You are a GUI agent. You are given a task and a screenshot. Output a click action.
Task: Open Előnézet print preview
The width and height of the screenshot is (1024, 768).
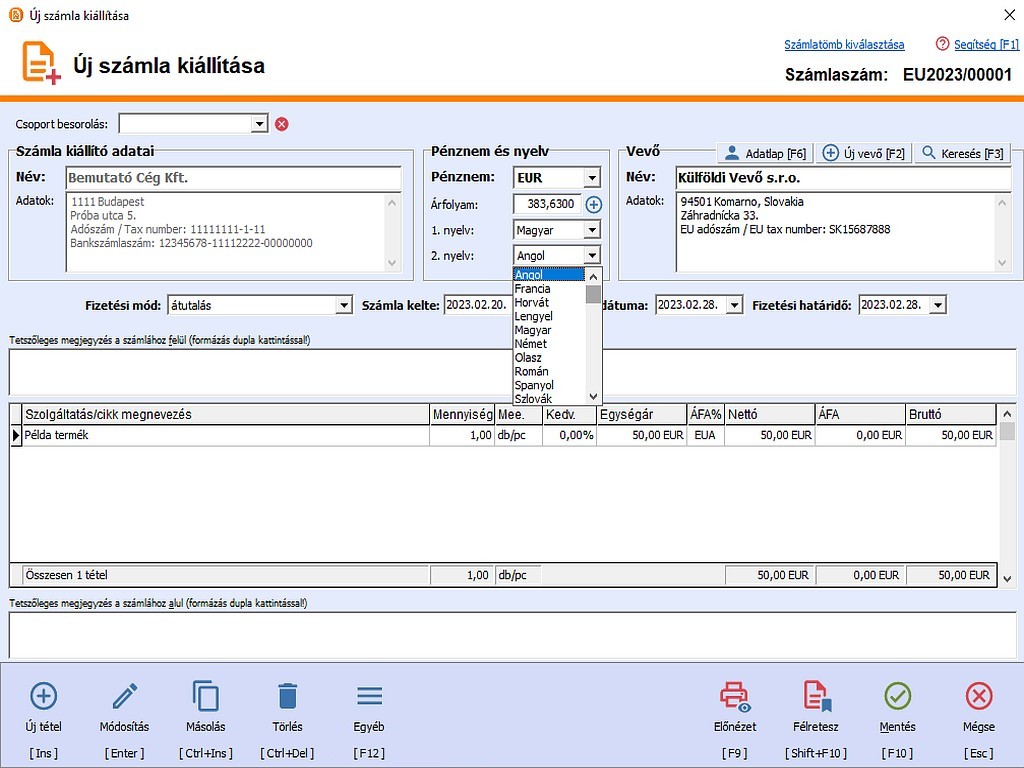coord(736,696)
